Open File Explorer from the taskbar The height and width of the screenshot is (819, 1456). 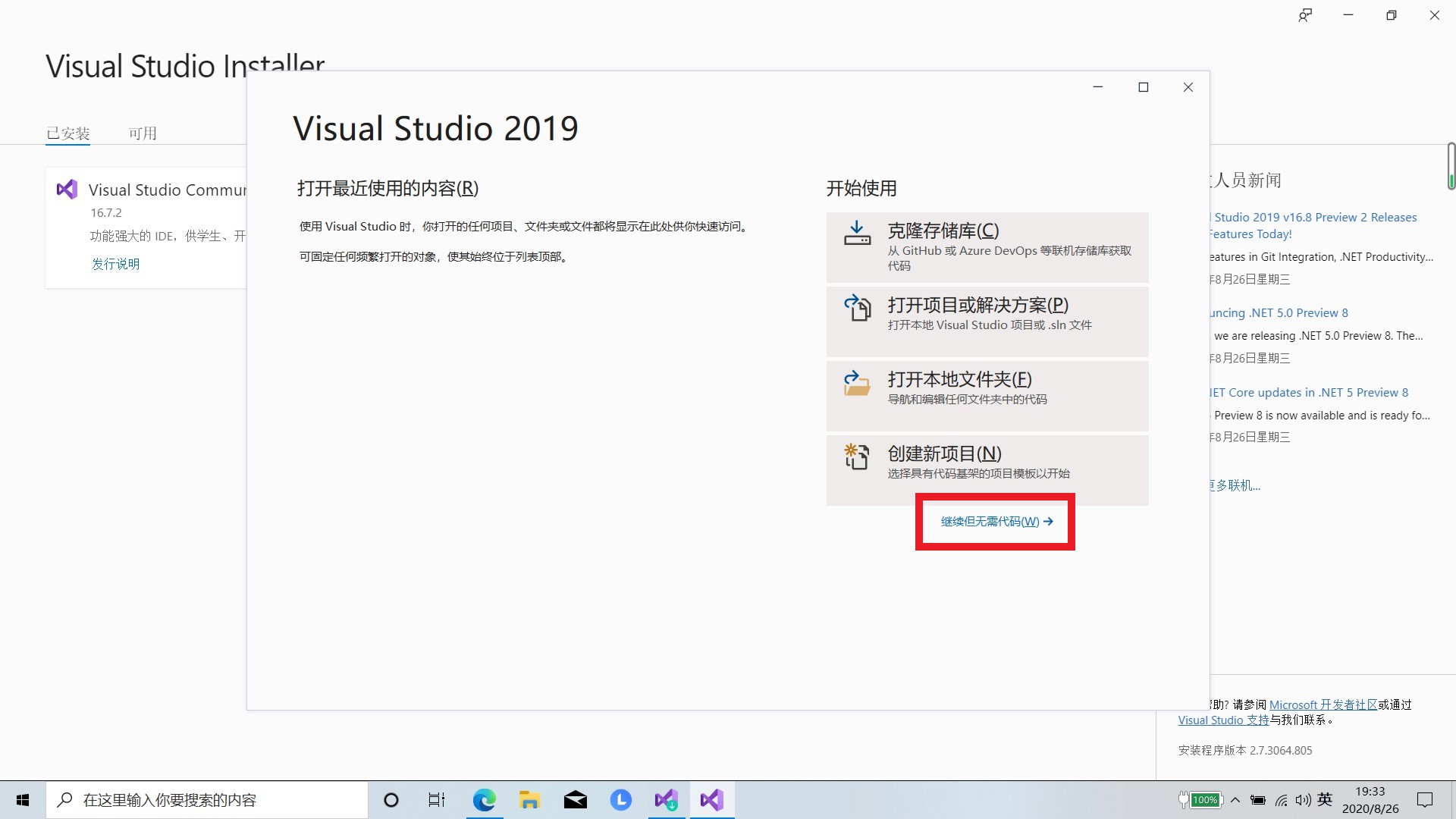point(529,800)
